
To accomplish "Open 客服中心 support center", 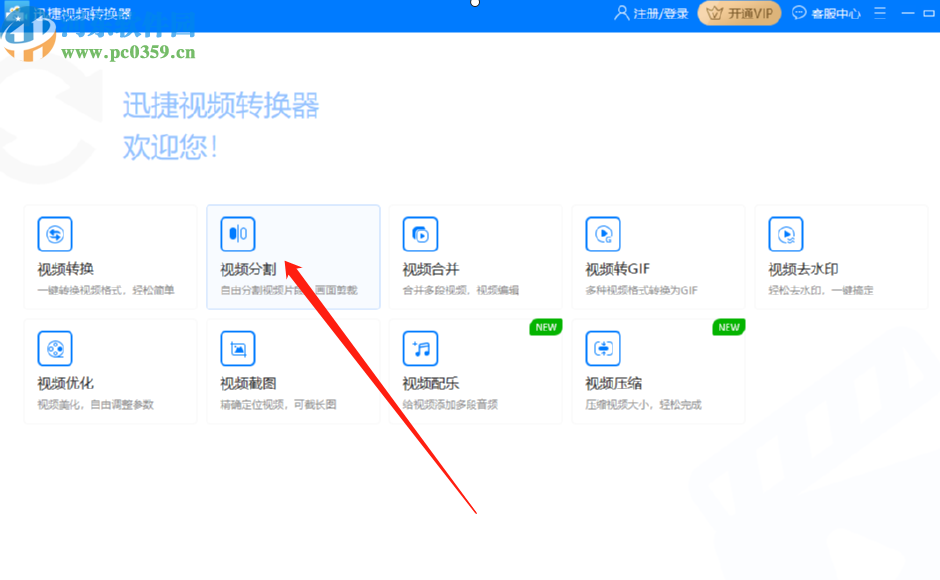I will point(836,13).
